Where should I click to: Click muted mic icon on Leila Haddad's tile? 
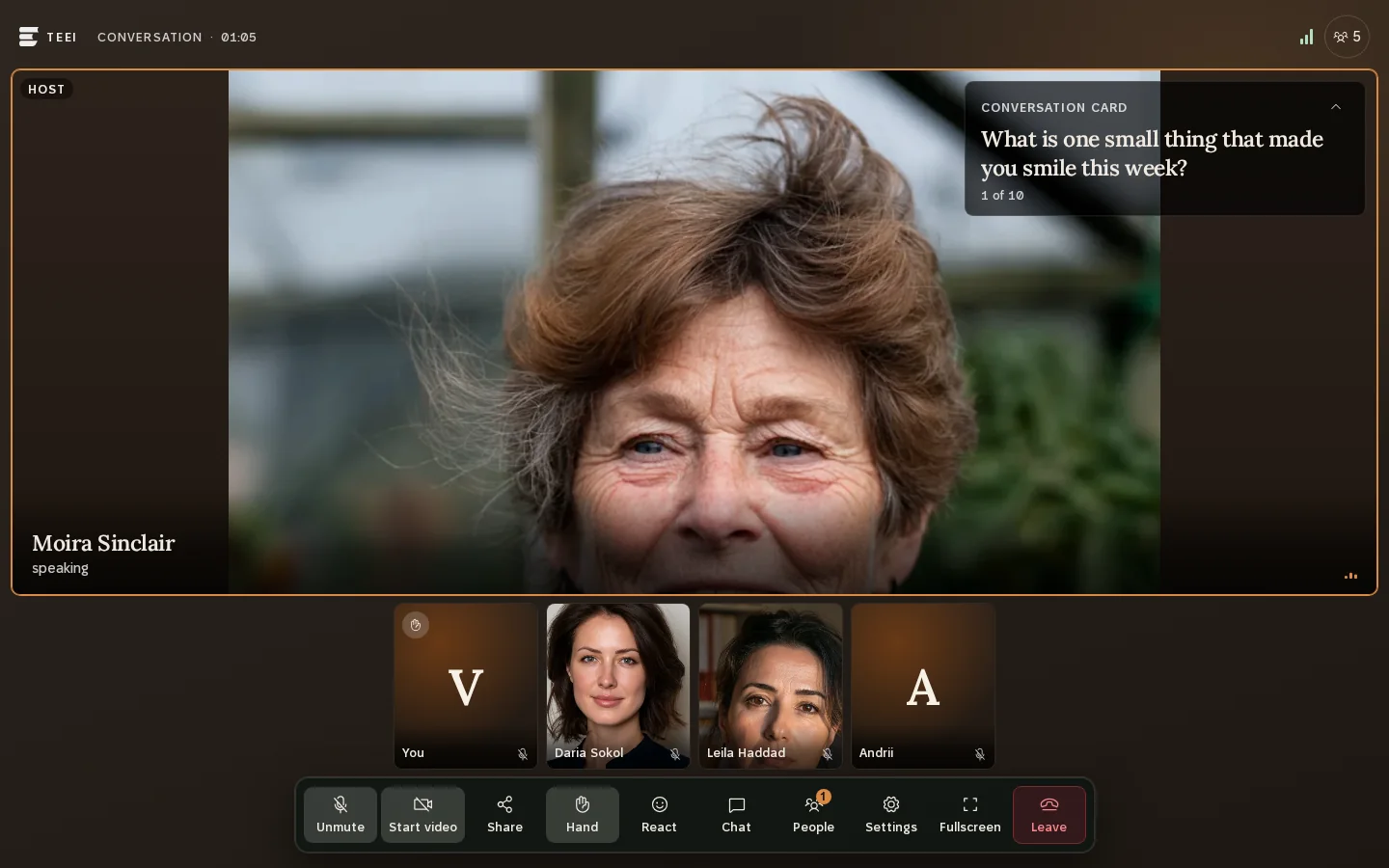[x=828, y=754]
